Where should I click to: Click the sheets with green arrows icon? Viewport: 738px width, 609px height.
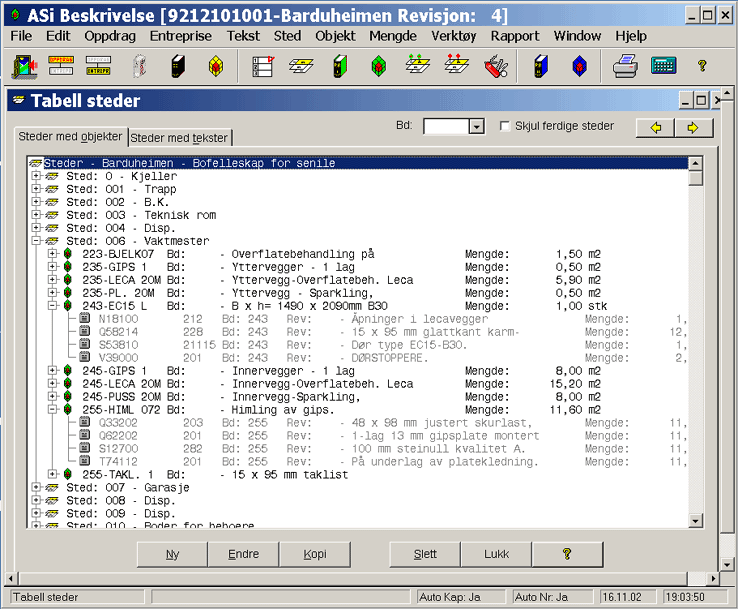click(417, 64)
